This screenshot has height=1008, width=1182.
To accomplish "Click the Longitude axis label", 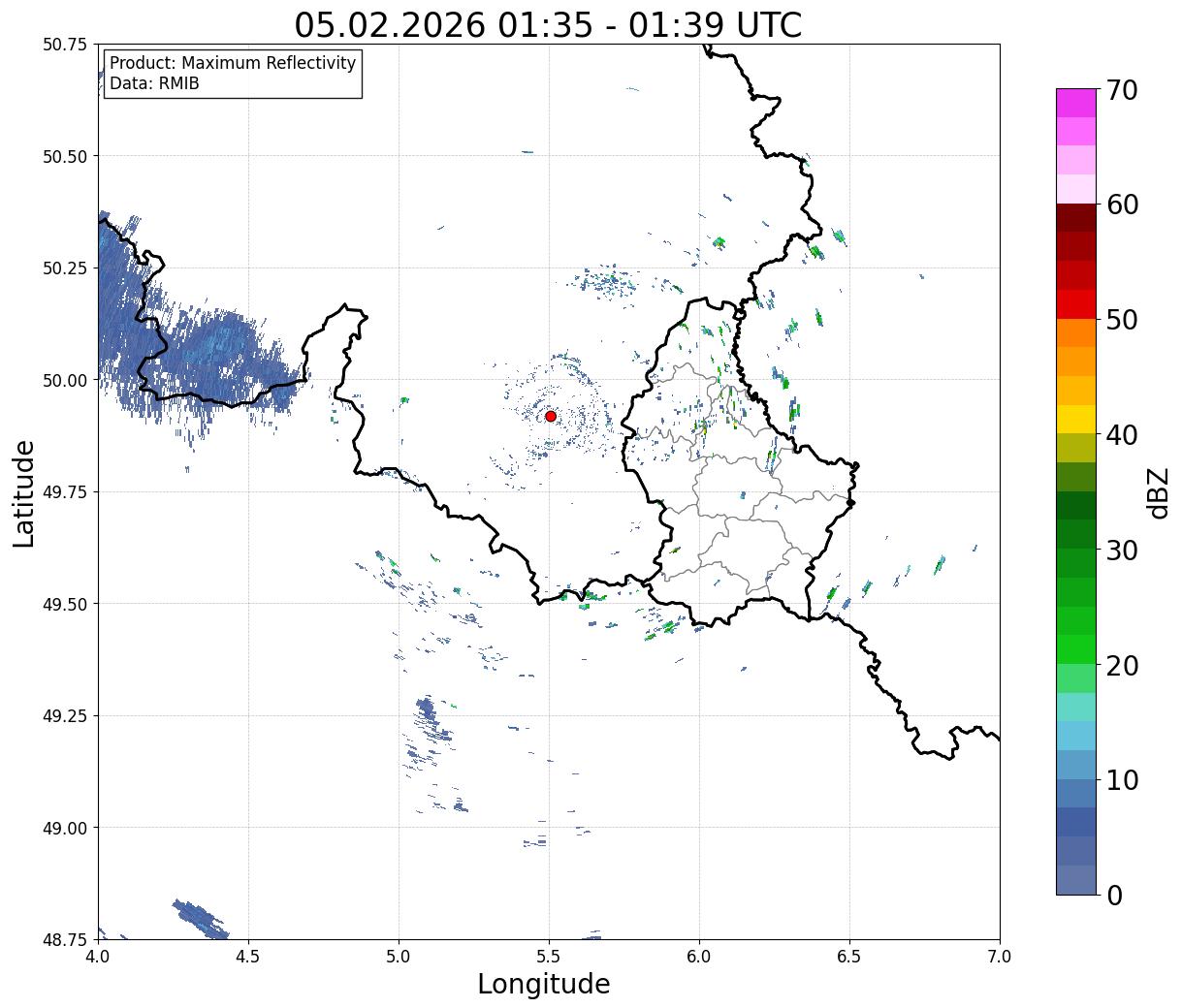I will (544, 984).
